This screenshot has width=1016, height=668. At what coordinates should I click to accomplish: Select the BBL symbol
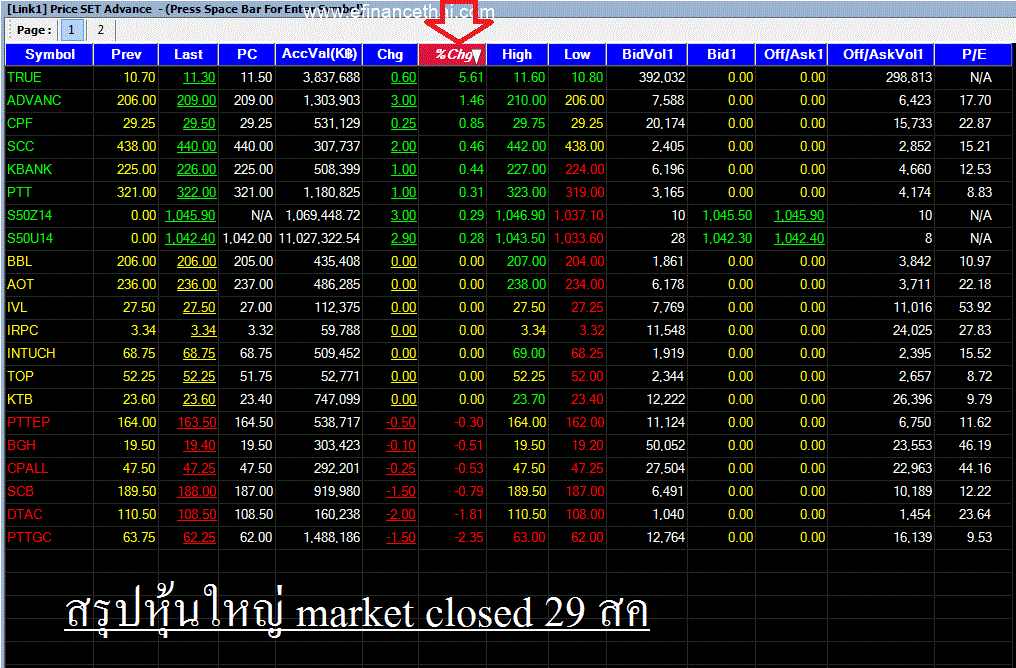19,262
